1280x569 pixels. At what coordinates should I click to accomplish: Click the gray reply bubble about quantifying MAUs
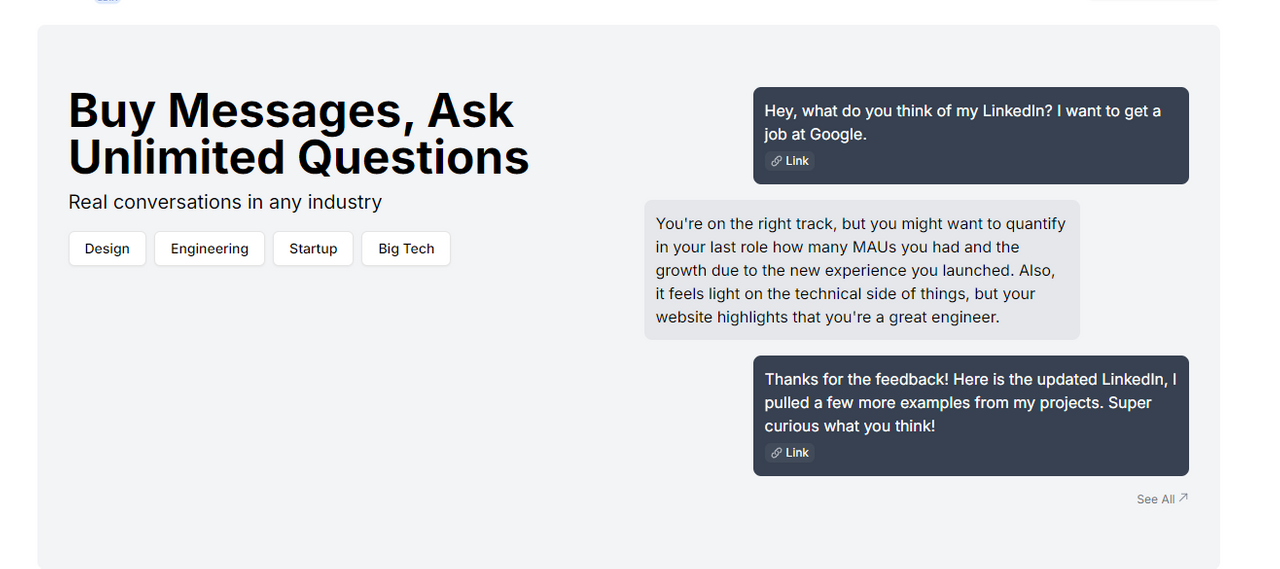pos(862,270)
